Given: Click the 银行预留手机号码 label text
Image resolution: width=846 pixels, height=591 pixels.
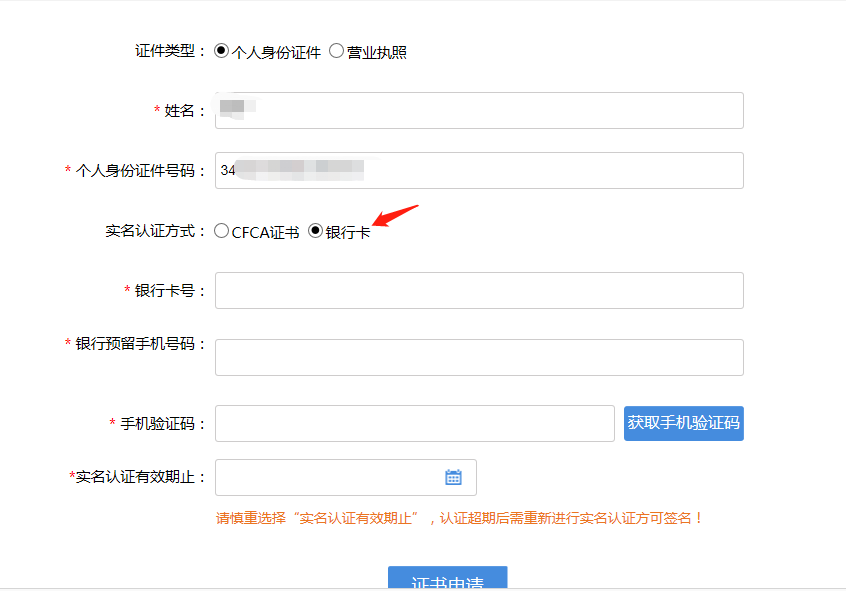Looking at the screenshot, I should click(x=140, y=344).
